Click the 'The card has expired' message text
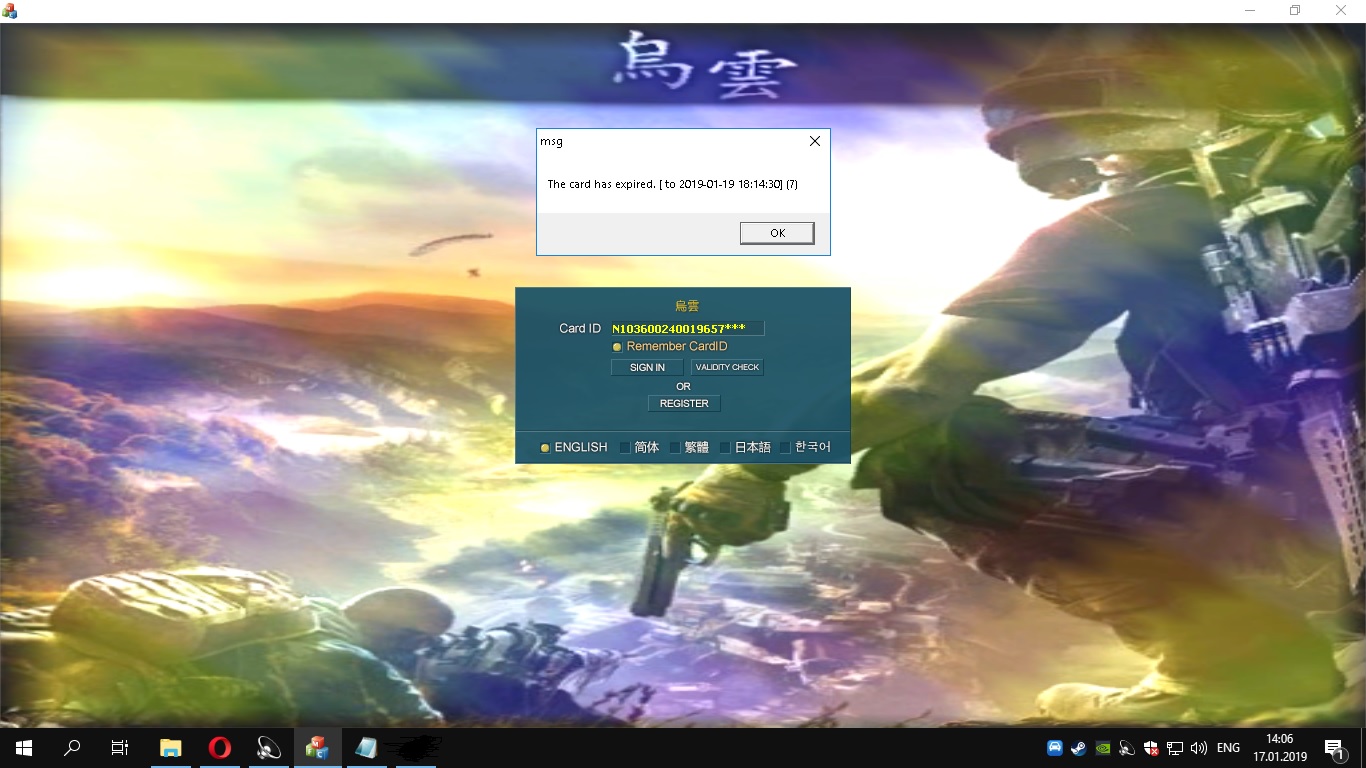 672,184
